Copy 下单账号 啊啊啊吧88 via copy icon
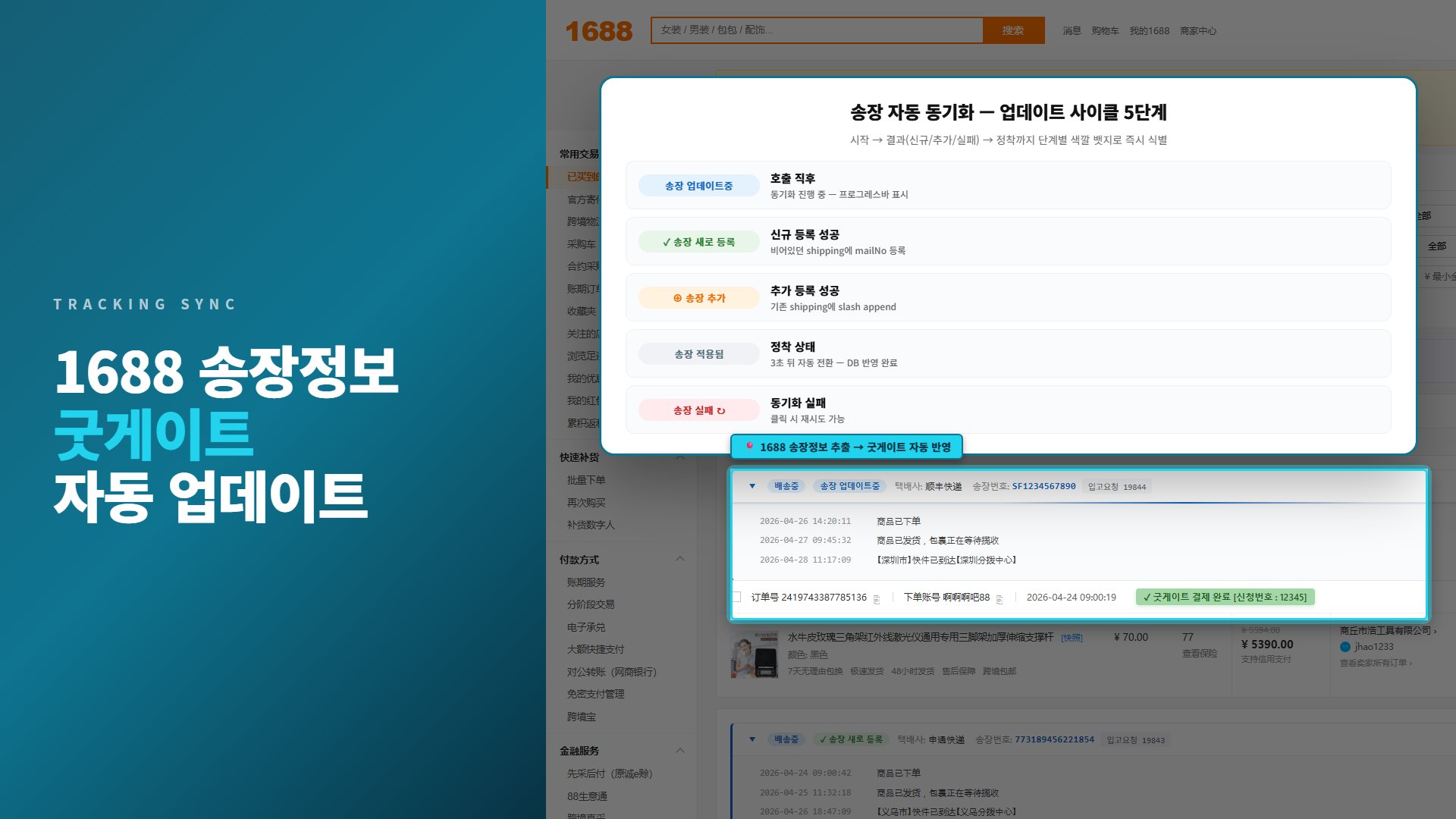Viewport: 1456px width, 819px height. coord(999,599)
